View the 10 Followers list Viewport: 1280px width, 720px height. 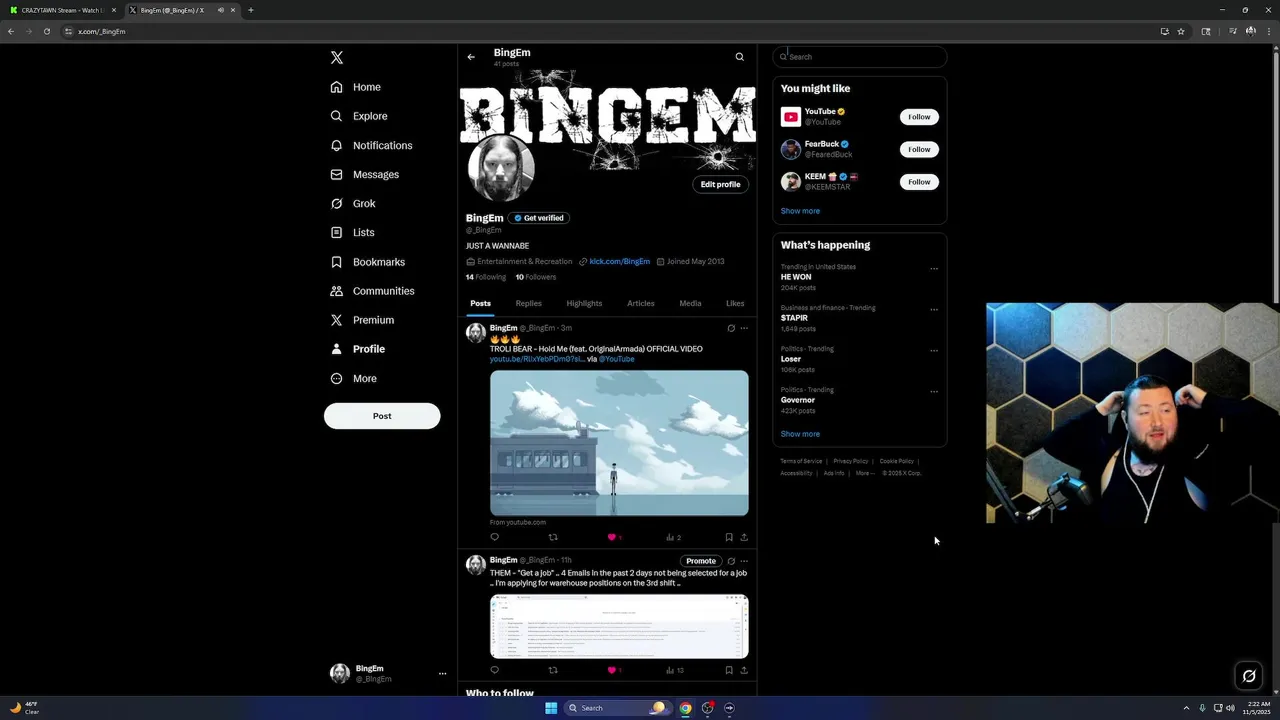point(536,277)
